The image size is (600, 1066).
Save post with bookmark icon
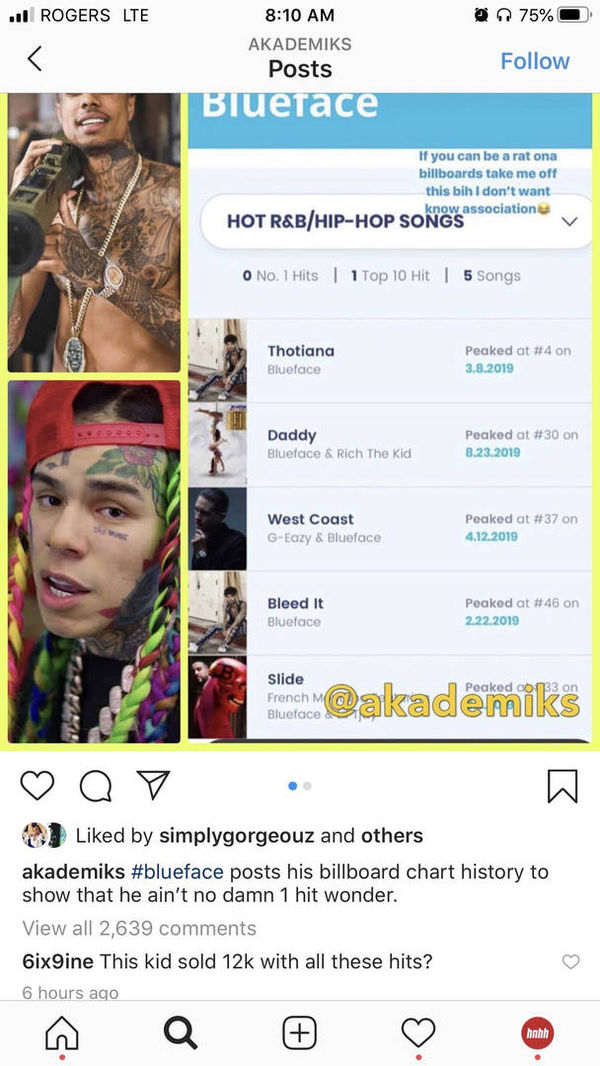[x=562, y=786]
